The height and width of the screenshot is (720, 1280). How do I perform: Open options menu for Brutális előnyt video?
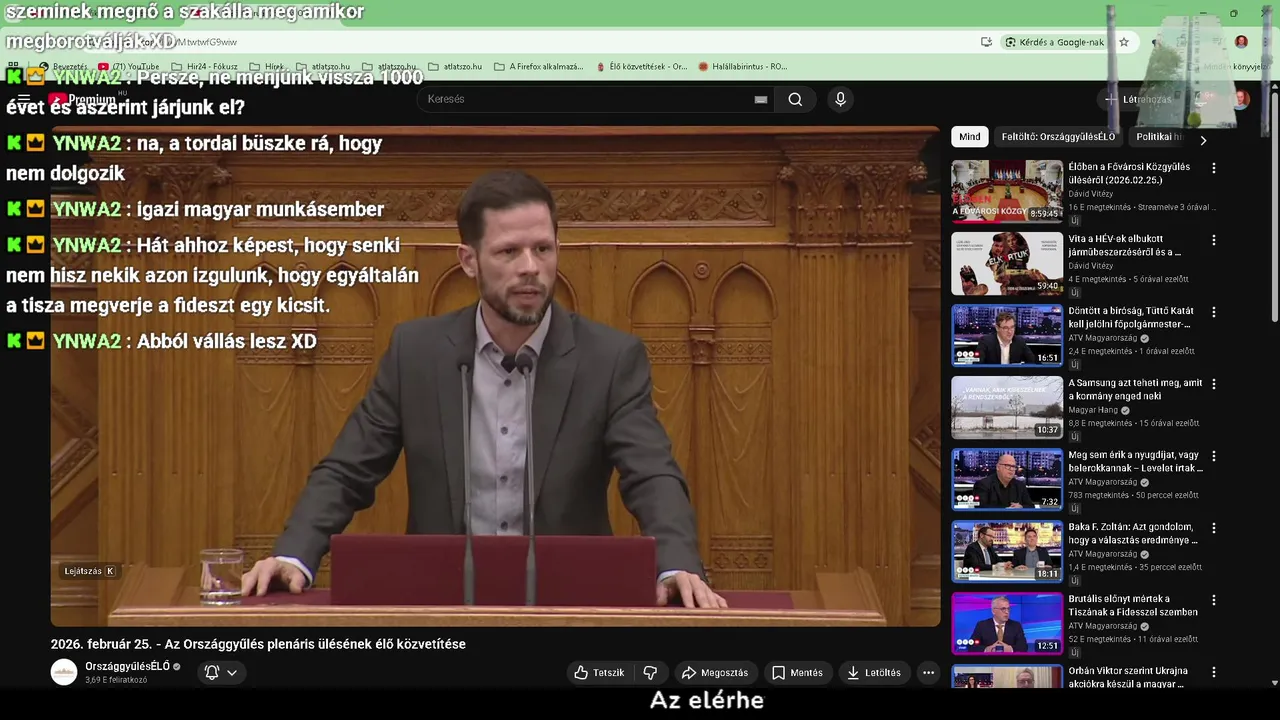coord(1214,600)
